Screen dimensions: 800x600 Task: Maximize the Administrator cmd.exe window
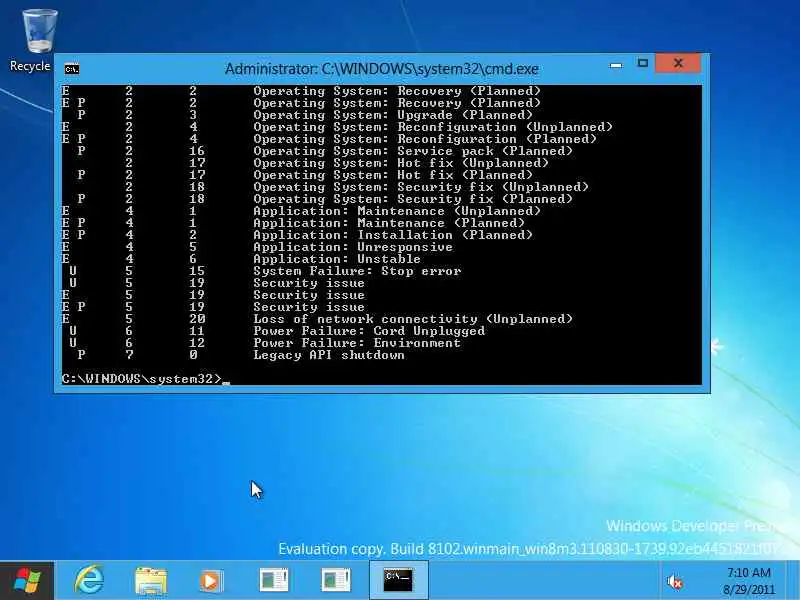coord(642,63)
